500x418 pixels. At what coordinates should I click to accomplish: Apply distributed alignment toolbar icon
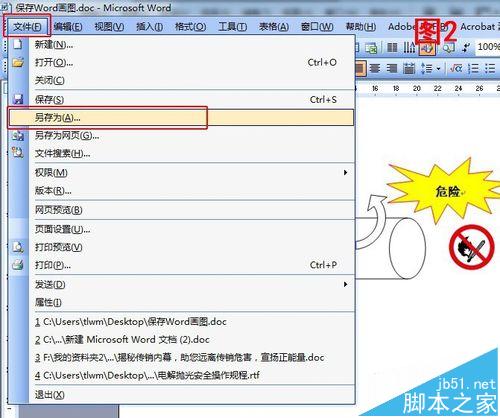click(x=409, y=69)
